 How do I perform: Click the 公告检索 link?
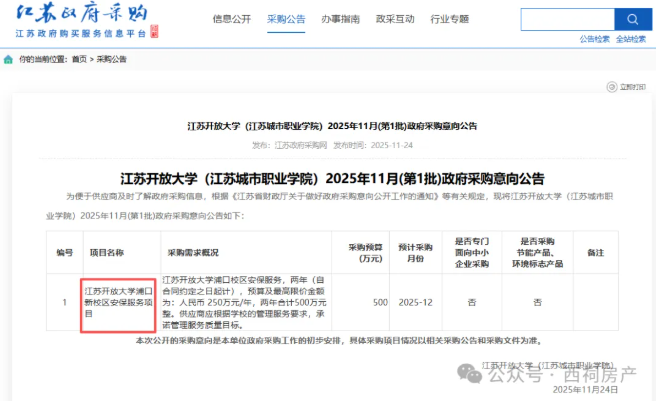pos(594,39)
